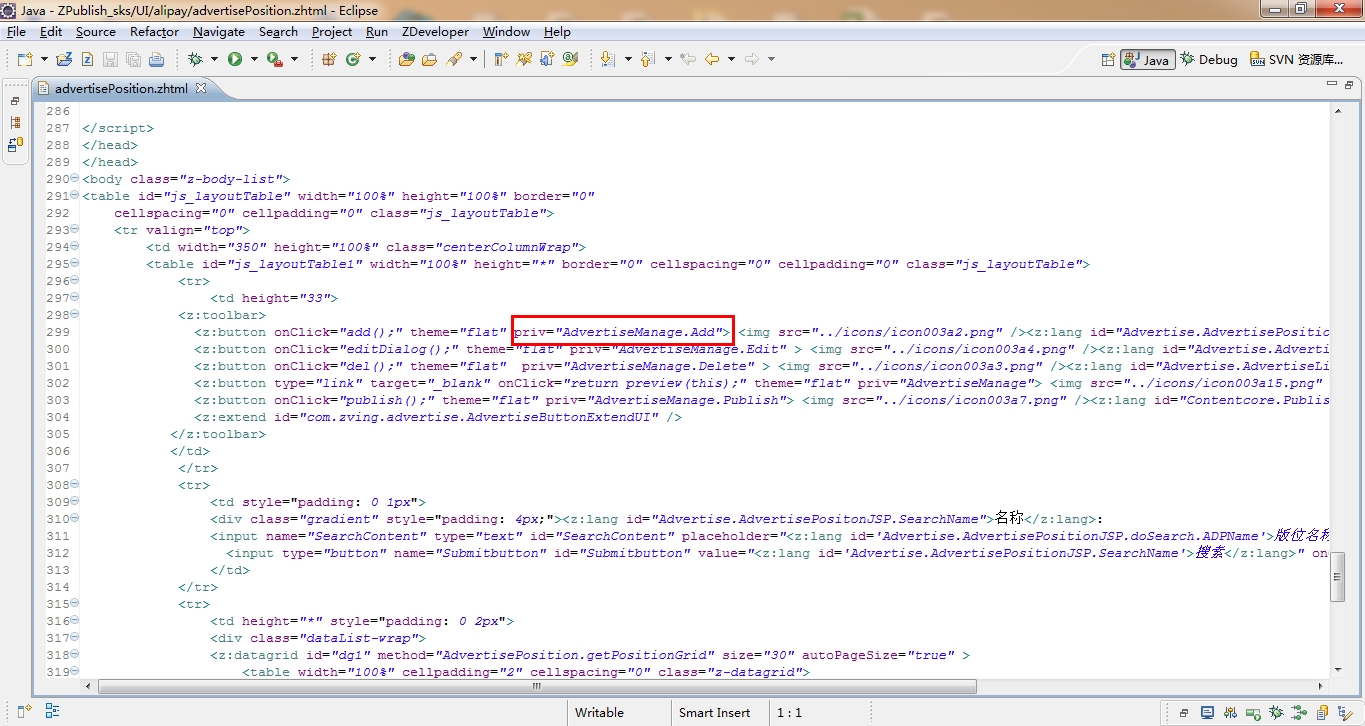Switch to the SVN repository perspective
Screen dimensions: 1365x726
[1295, 60]
